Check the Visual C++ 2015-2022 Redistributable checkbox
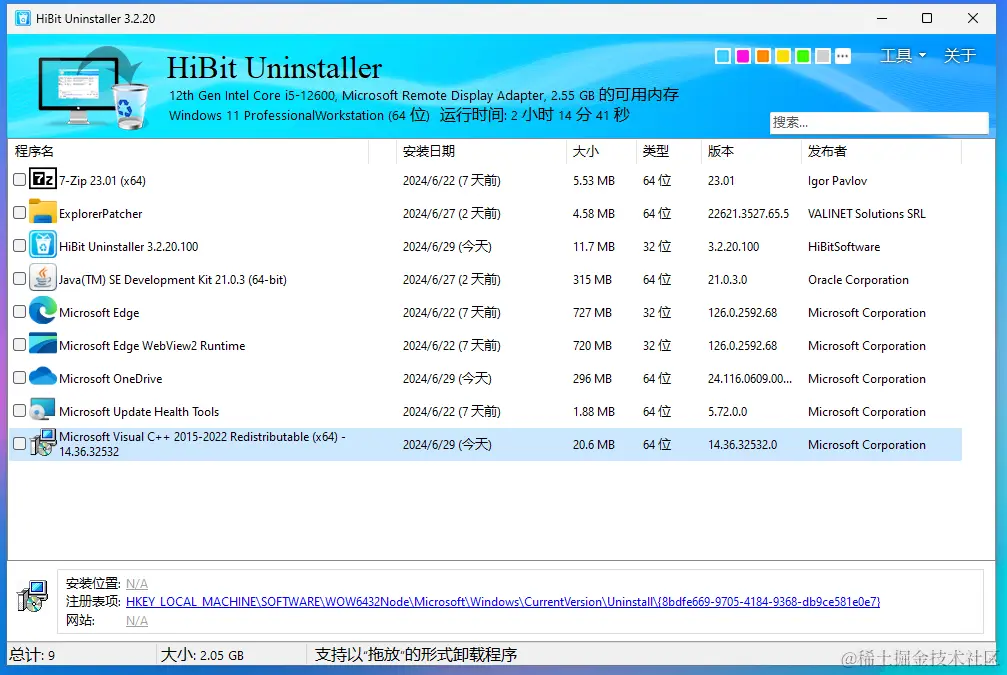Screen dimensions: 1007x675 tap(19, 444)
